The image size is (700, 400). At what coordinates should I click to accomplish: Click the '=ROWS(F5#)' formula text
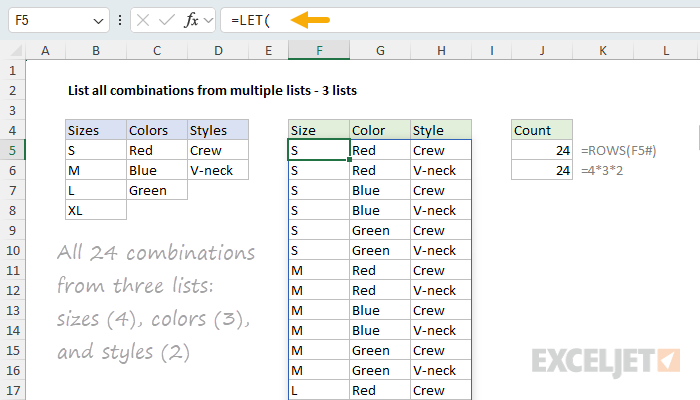(x=618, y=151)
